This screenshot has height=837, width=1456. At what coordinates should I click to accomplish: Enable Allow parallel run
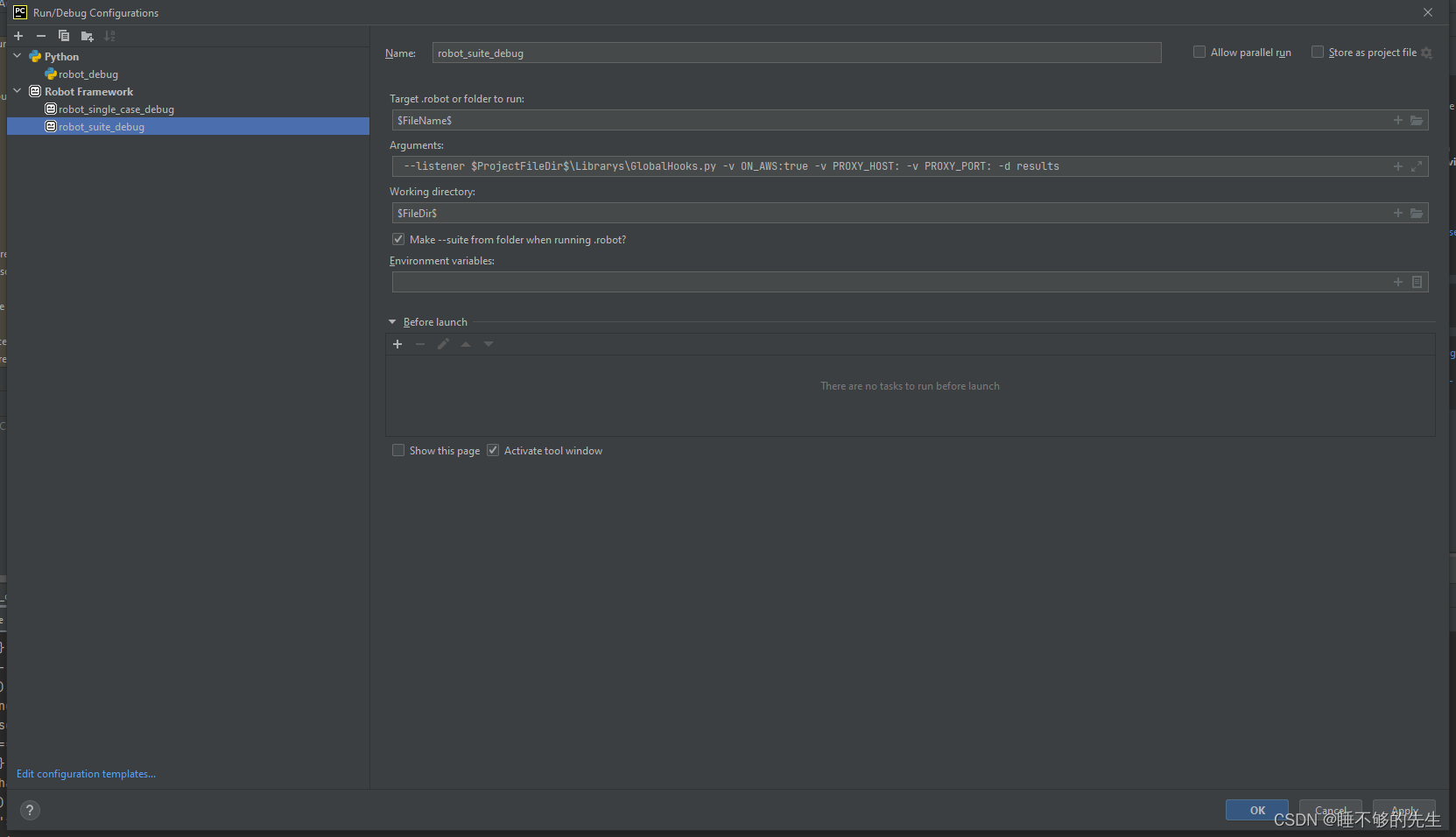point(1199,52)
